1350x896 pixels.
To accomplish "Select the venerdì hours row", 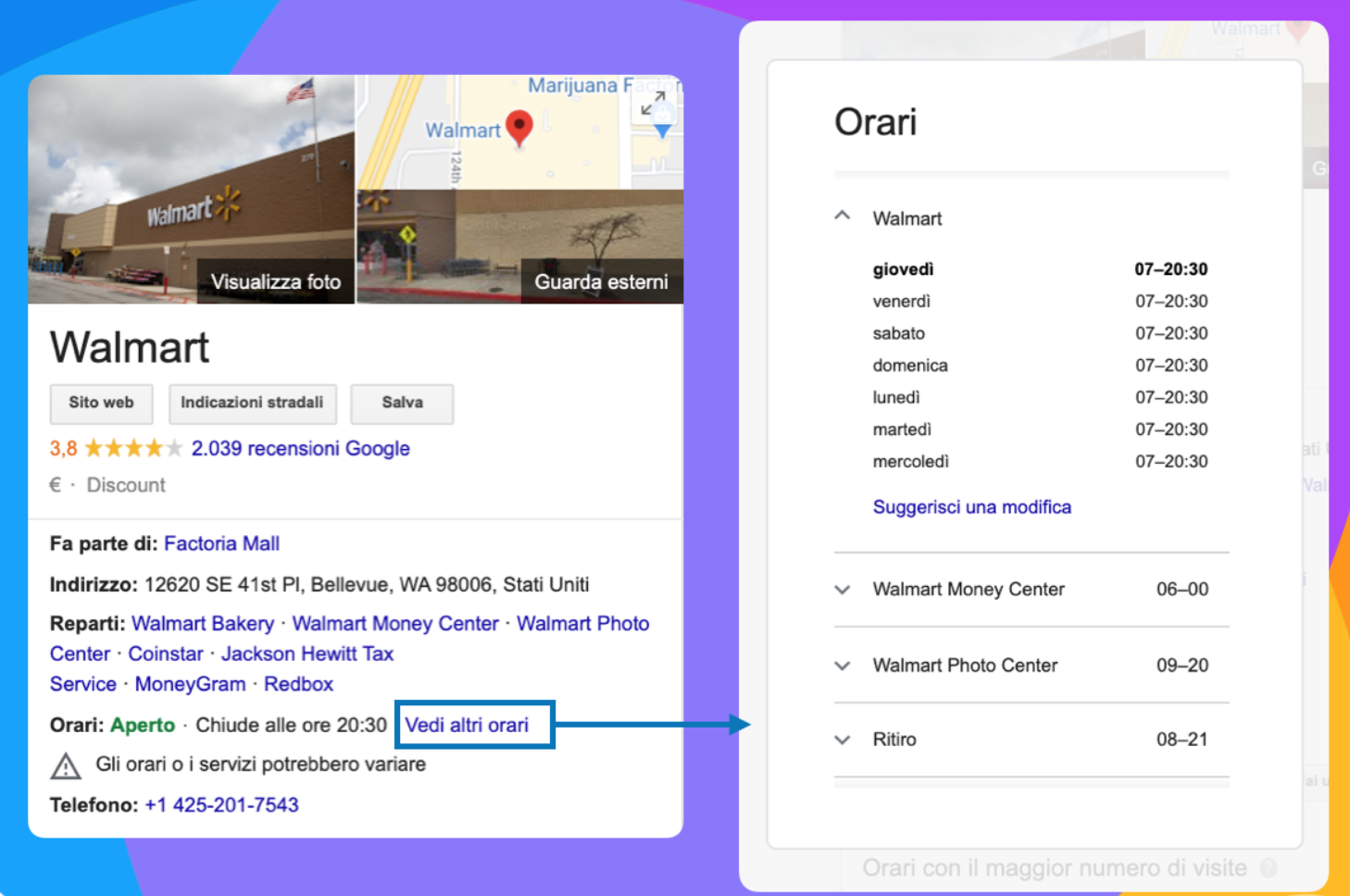I will coord(1040,302).
